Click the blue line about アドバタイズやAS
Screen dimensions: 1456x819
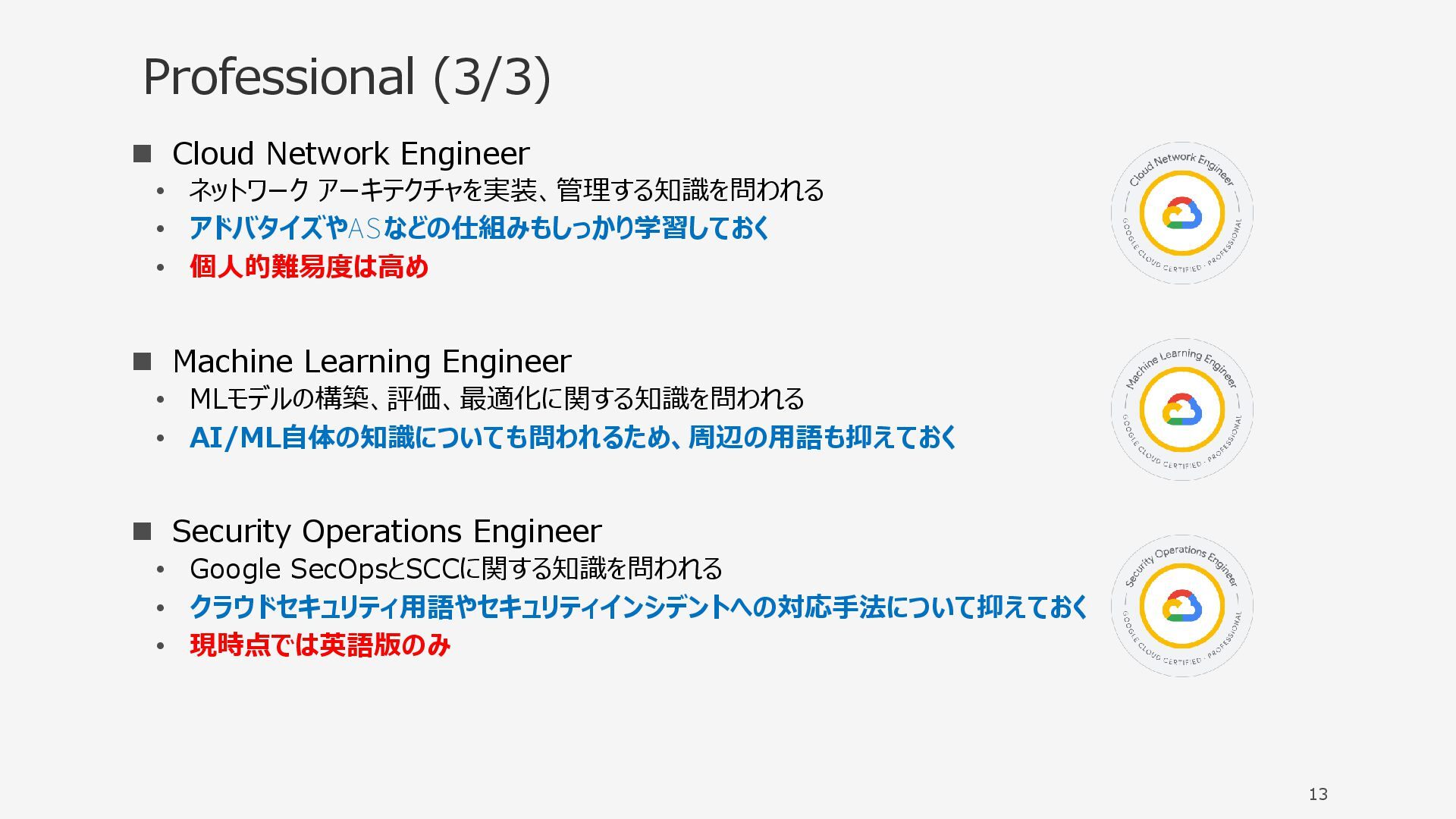pyautogui.click(x=479, y=227)
